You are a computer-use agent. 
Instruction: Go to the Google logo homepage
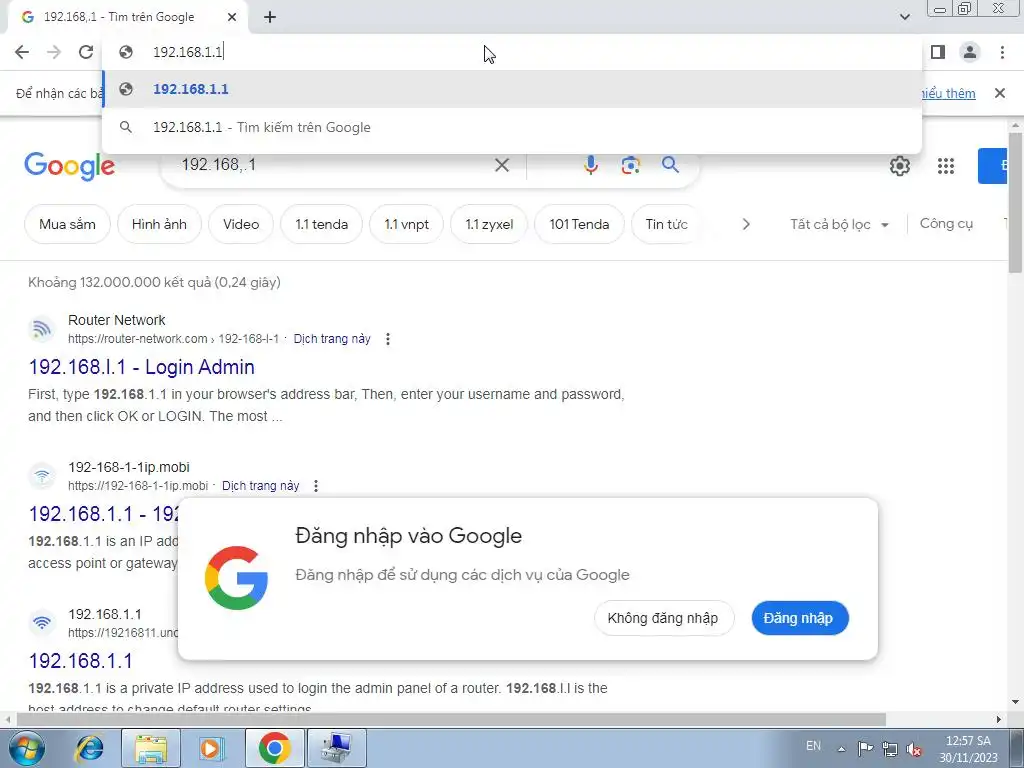(69, 166)
